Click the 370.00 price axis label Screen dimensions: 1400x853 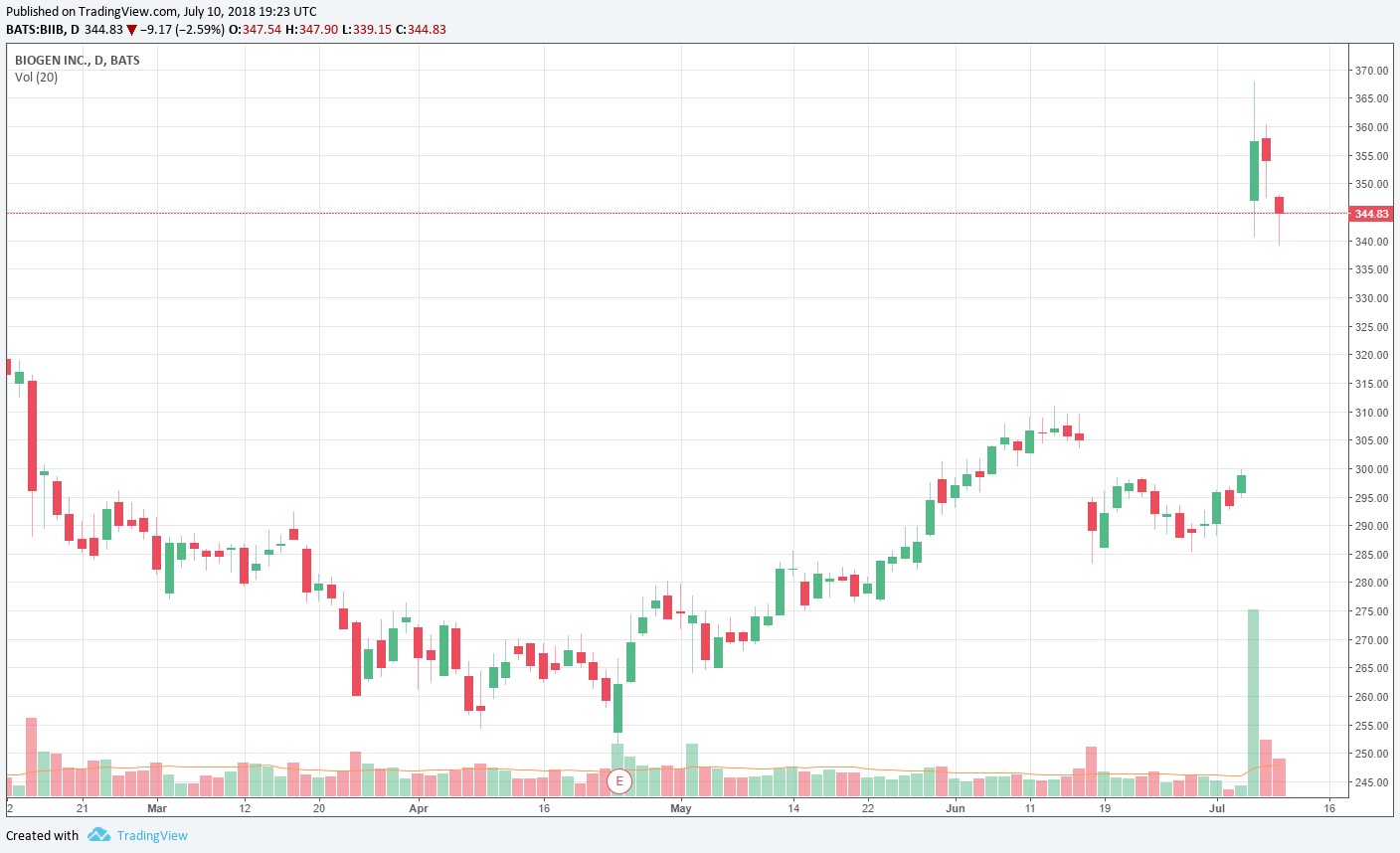point(1371,71)
